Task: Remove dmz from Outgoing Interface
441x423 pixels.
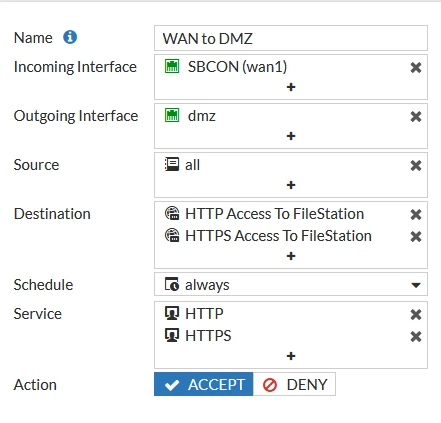Action: [416, 116]
